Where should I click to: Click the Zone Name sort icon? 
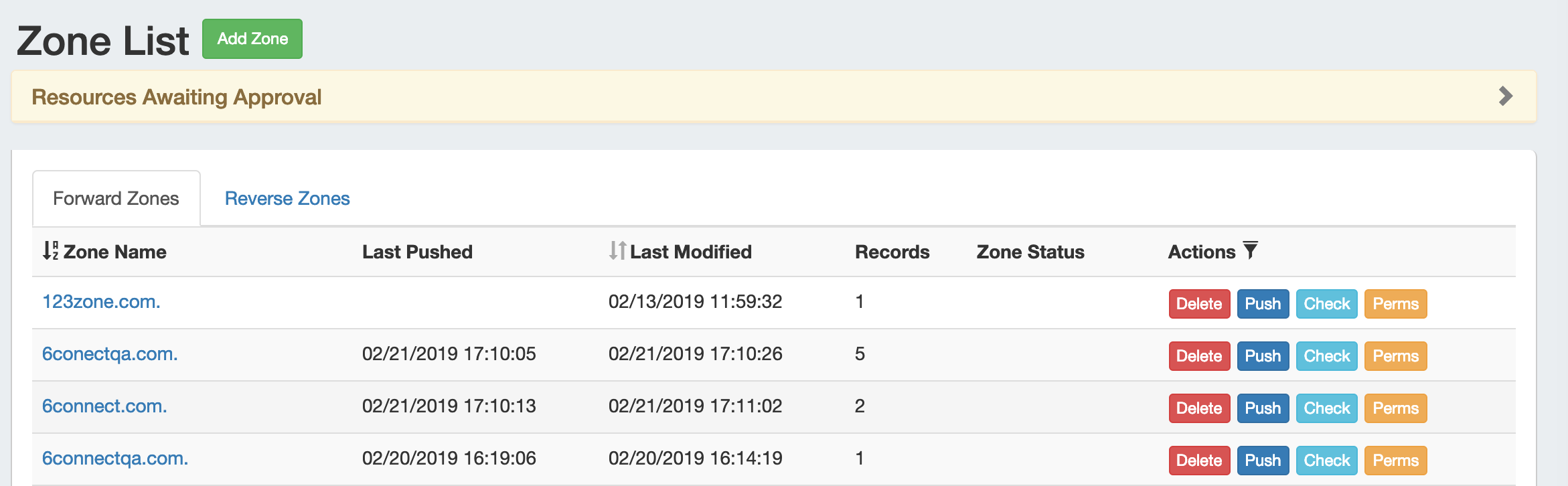pyautogui.click(x=50, y=251)
